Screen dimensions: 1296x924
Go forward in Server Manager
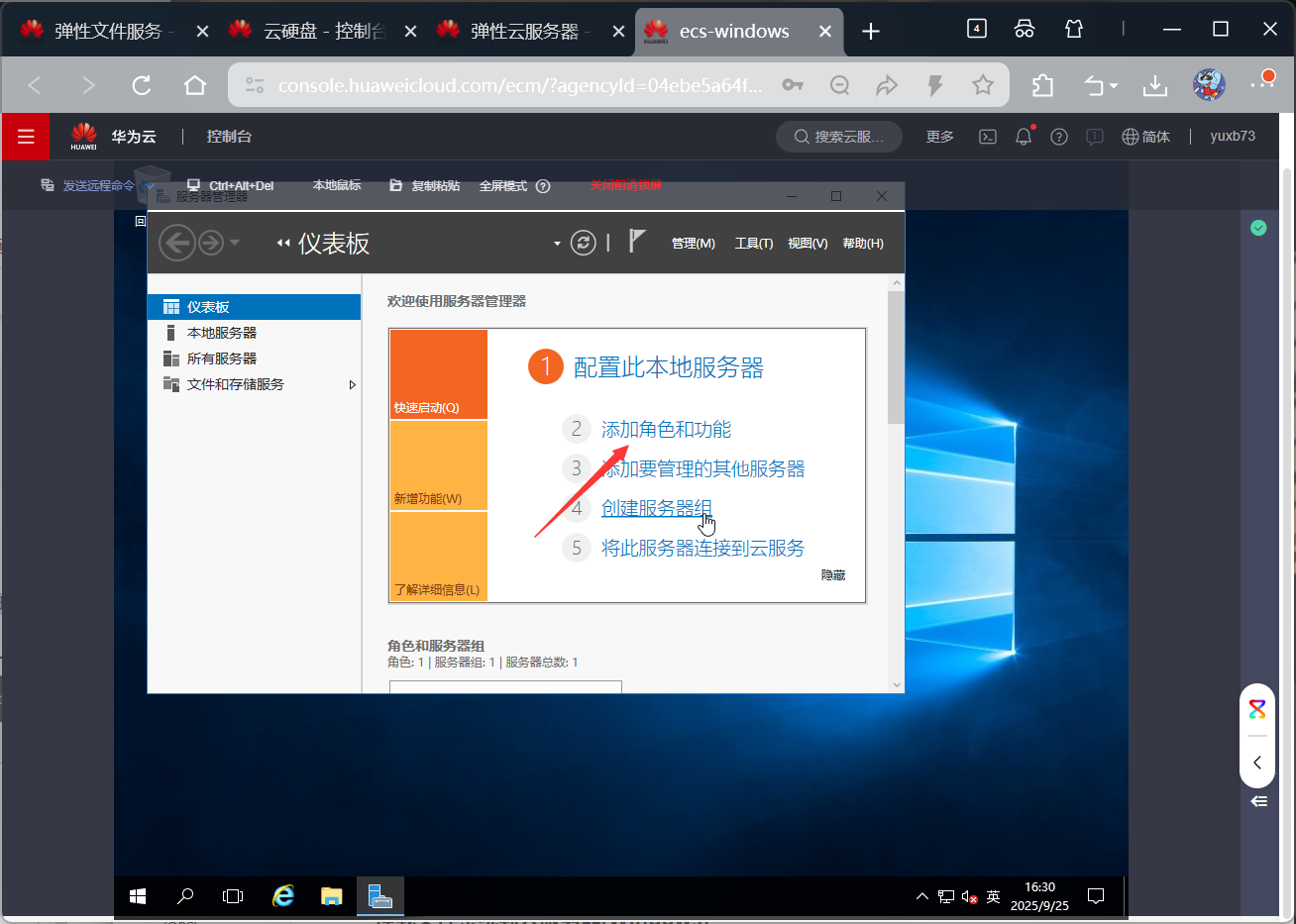(211, 243)
